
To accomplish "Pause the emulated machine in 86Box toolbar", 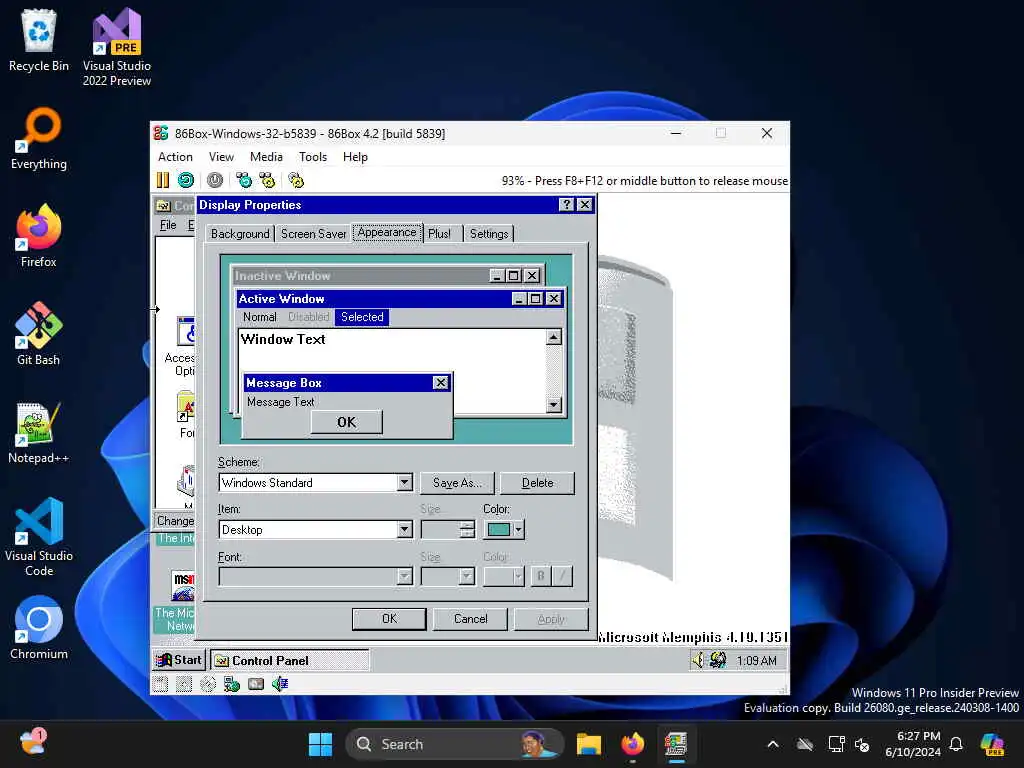I will [x=163, y=180].
